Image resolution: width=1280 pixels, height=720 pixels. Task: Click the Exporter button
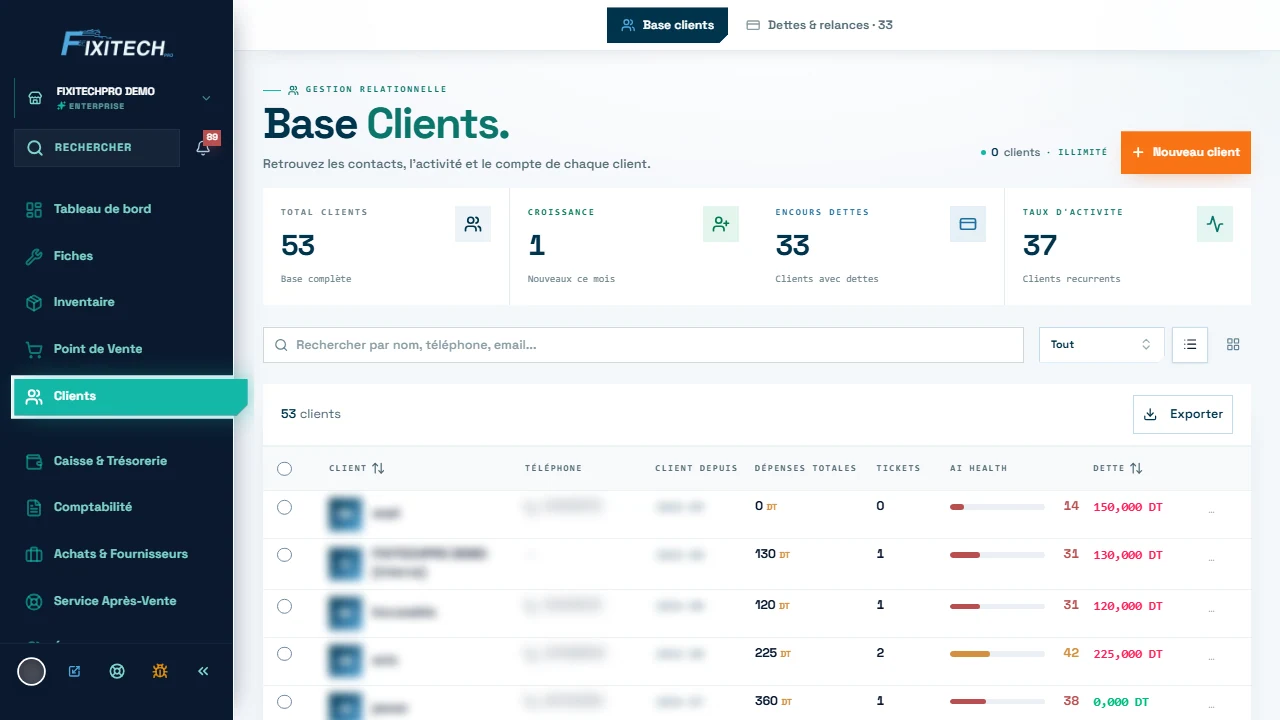pyautogui.click(x=1183, y=414)
